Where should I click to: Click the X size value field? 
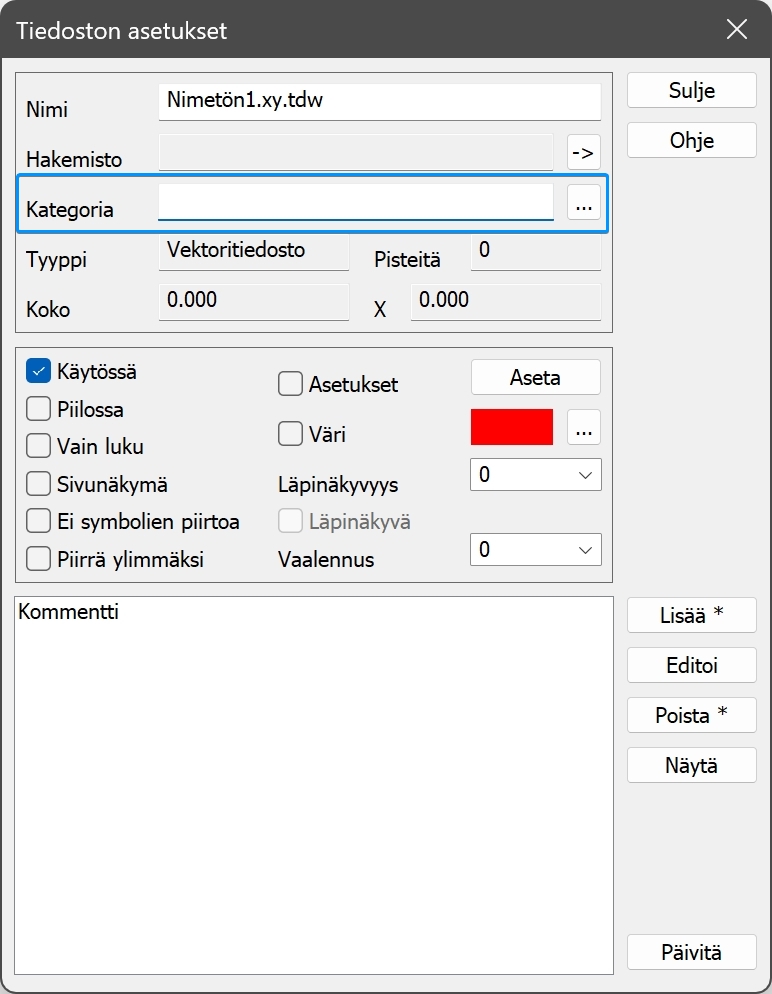pos(506,302)
